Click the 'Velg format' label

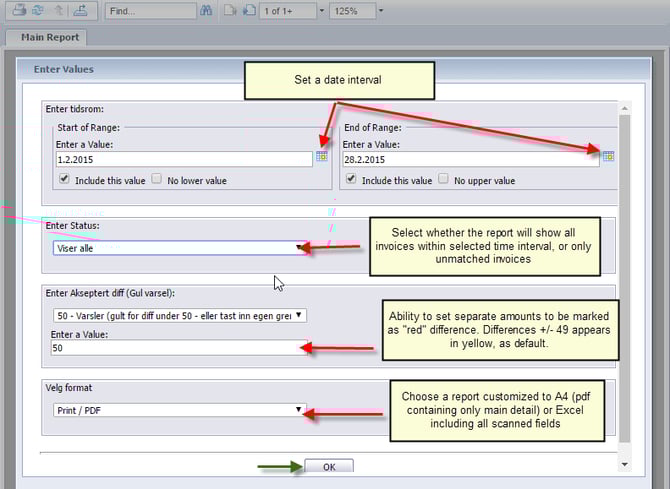tap(68, 388)
